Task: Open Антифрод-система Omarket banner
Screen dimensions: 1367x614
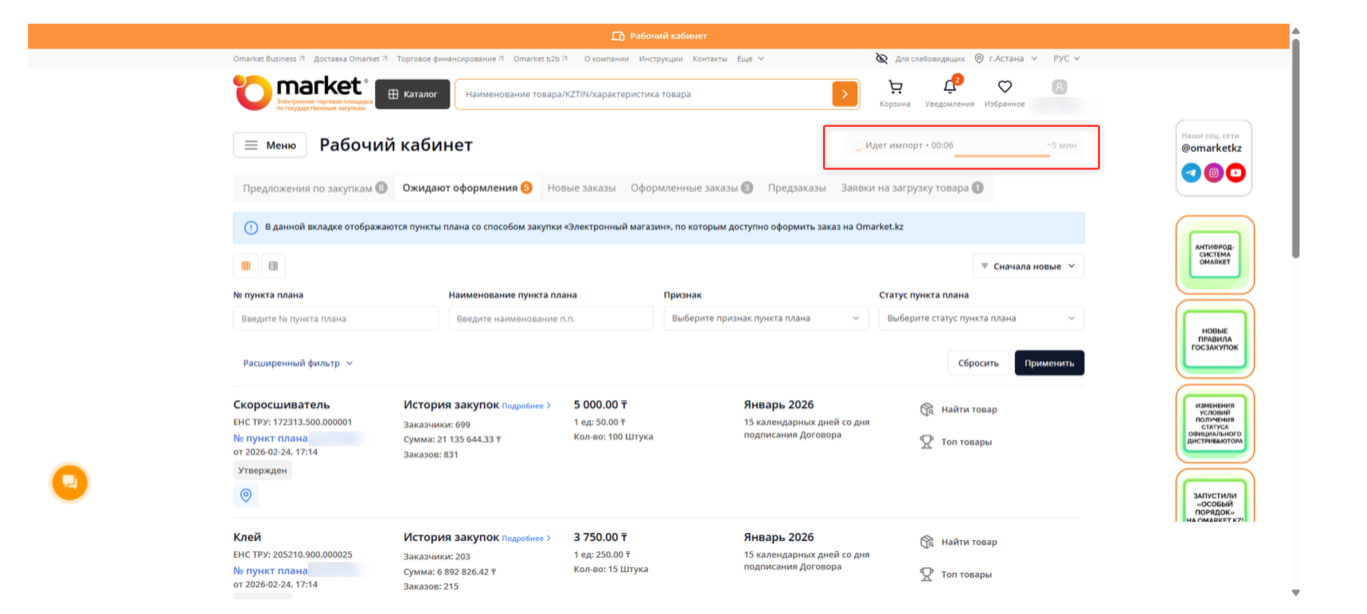Action: [x=1214, y=254]
